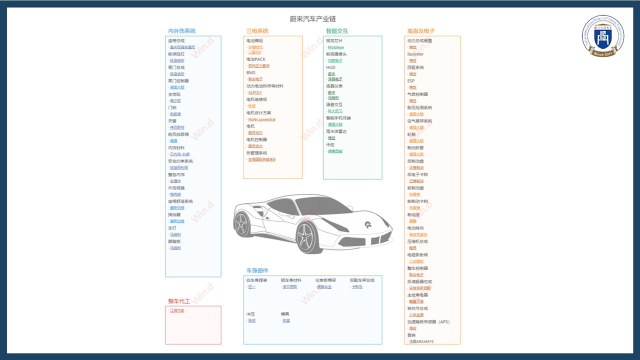The image size is (640, 360).
Task: Click the 电机控制器 item label
Action: pos(257,140)
